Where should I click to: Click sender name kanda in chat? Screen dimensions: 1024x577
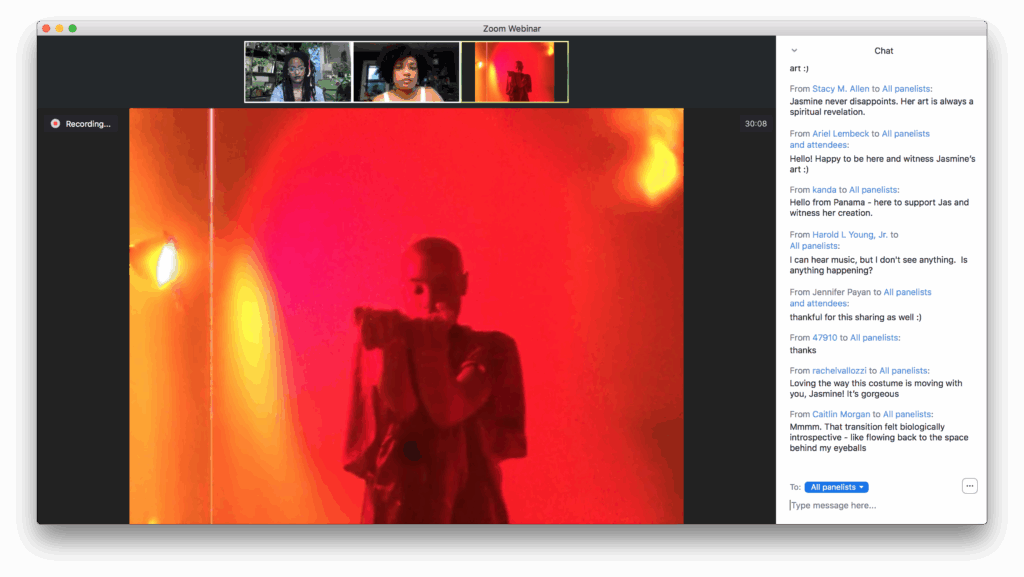(x=824, y=189)
